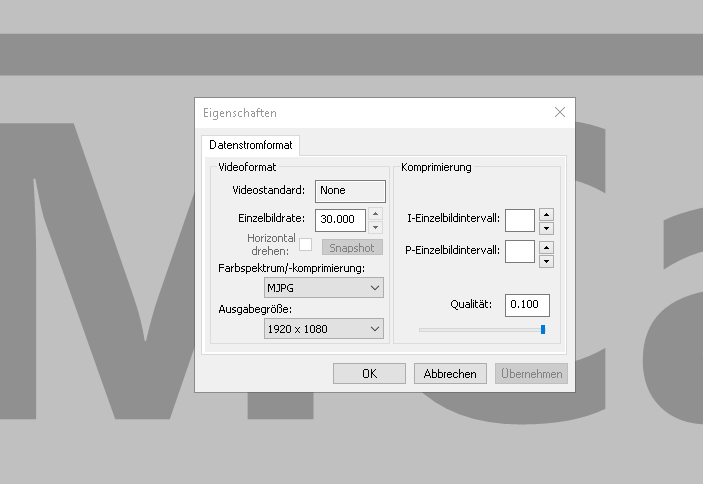The width and height of the screenshot is (703, 484).
Task: Open the Farbspektrum/-komprimierung MJPG dropdown
Action: [324, 288]
